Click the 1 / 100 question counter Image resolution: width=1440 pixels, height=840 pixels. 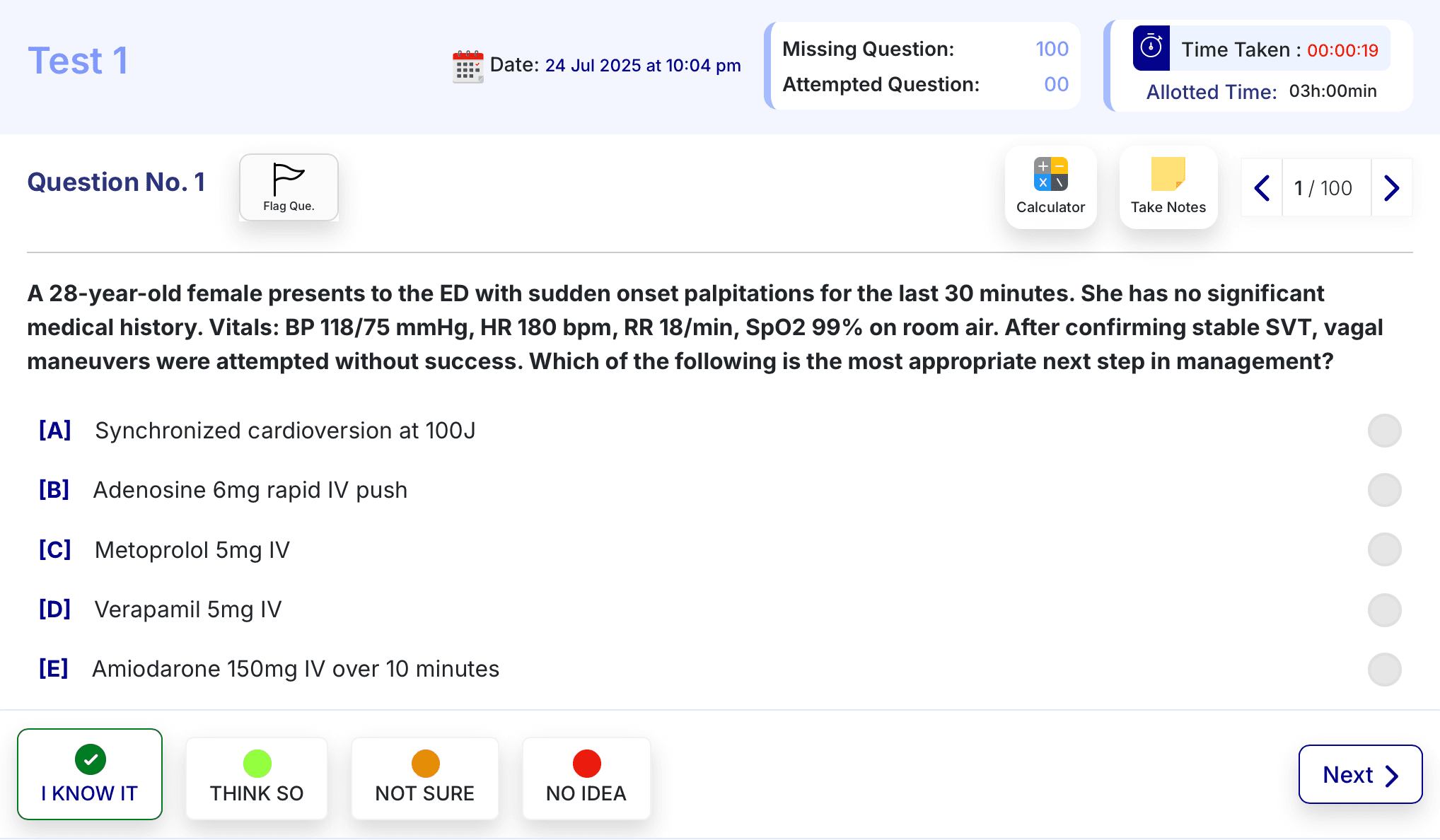(x=1323, y=188)
